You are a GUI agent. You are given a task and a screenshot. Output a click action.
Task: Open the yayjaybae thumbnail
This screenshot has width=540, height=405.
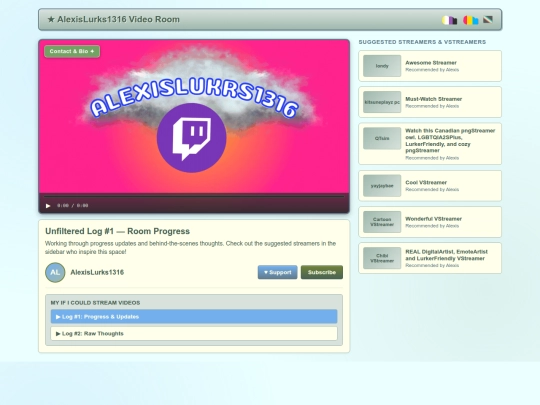[382, 186]
